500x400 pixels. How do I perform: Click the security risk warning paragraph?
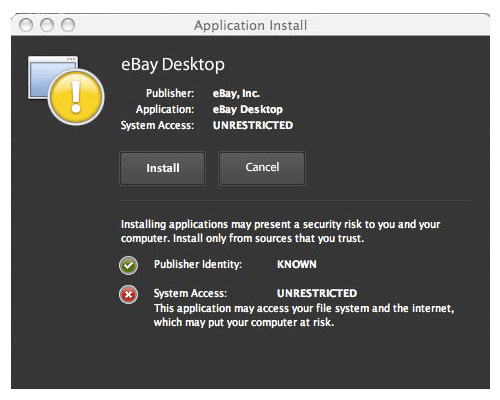[280, 231]
